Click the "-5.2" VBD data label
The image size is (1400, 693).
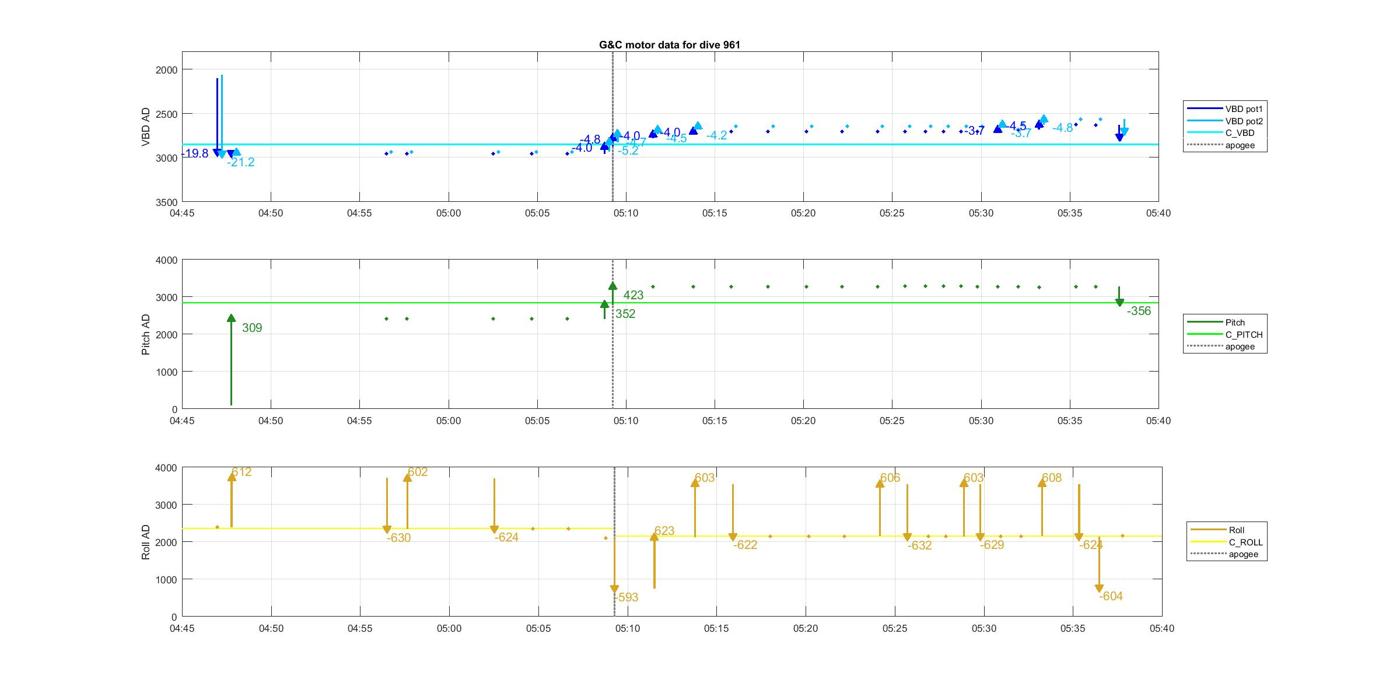[x=628, y=150]
